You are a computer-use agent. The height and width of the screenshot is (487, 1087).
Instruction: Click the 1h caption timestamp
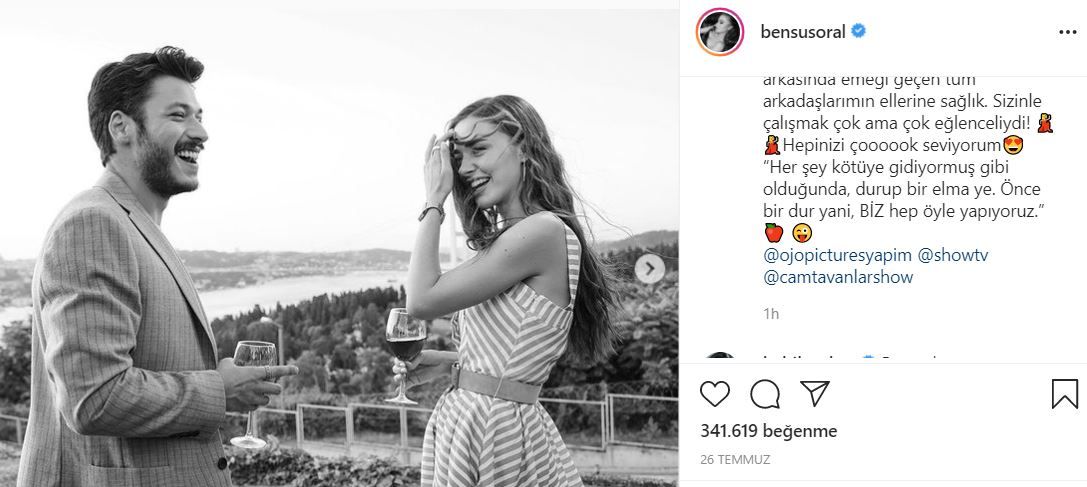pyautogui.click(x=771, y=313)
